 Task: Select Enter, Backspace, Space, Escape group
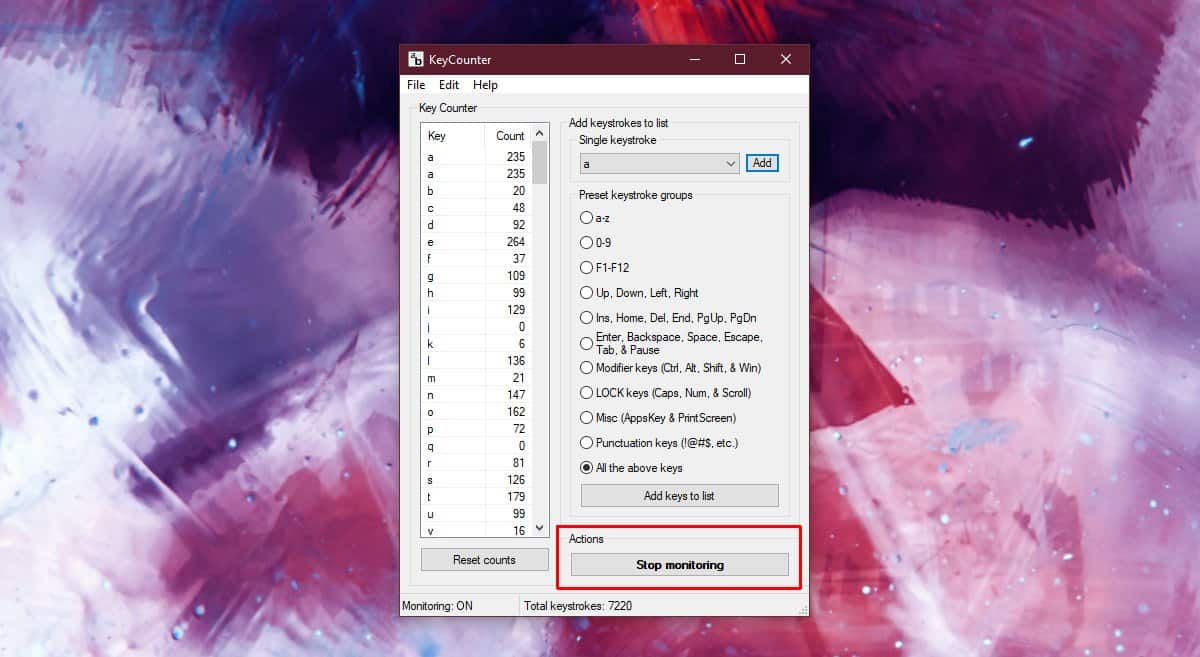click(x=672, y=343)
